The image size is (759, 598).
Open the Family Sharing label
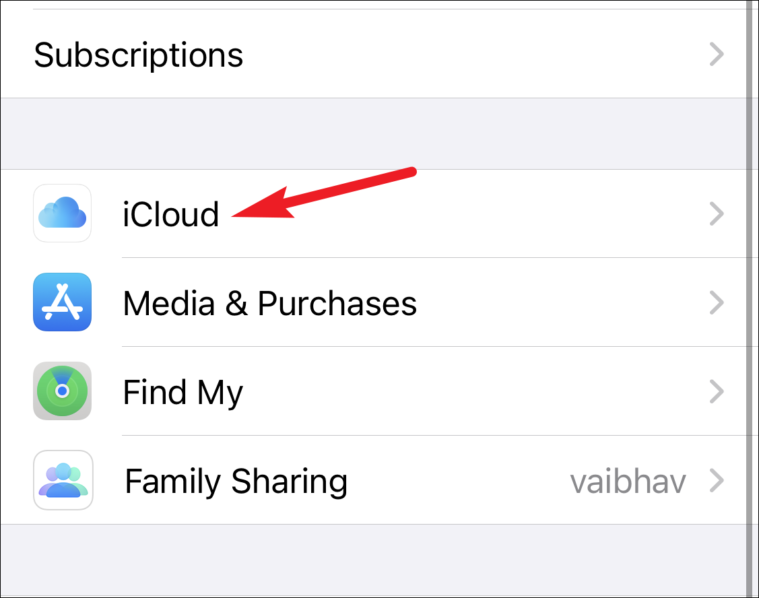click(x=236, y=482)
